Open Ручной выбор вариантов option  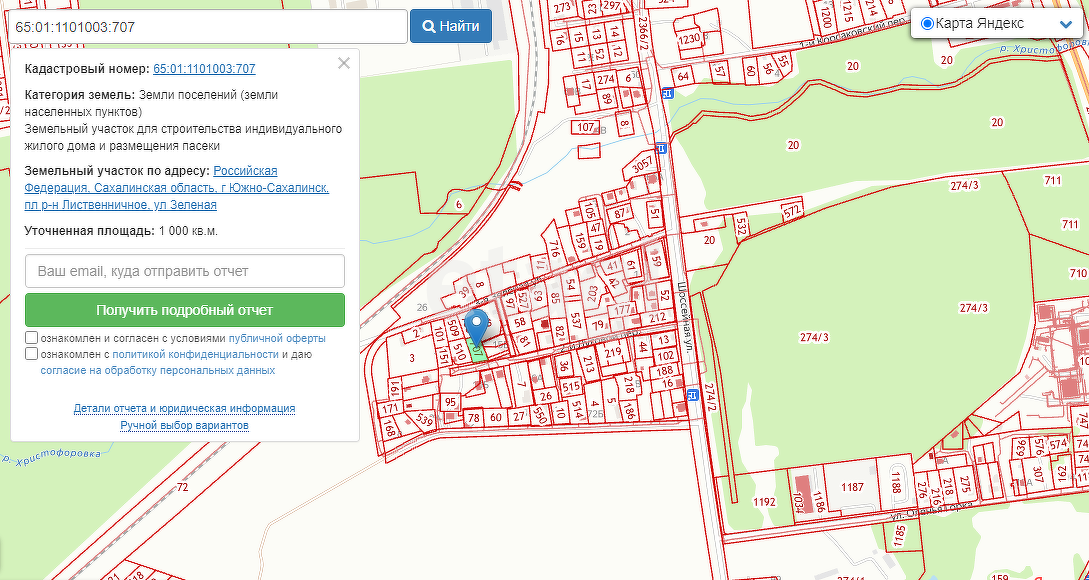point(184,425)
